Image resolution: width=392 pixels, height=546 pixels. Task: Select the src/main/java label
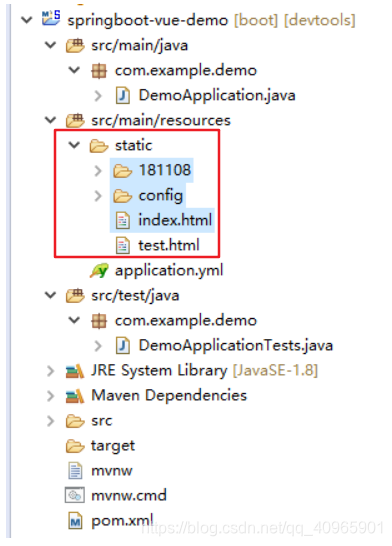140,46
